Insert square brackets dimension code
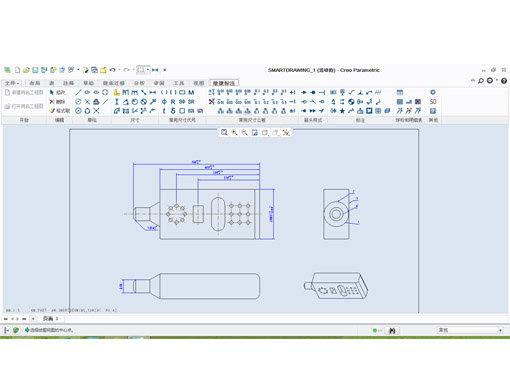Viewport: 510px width, 390px height. (173, 92)
